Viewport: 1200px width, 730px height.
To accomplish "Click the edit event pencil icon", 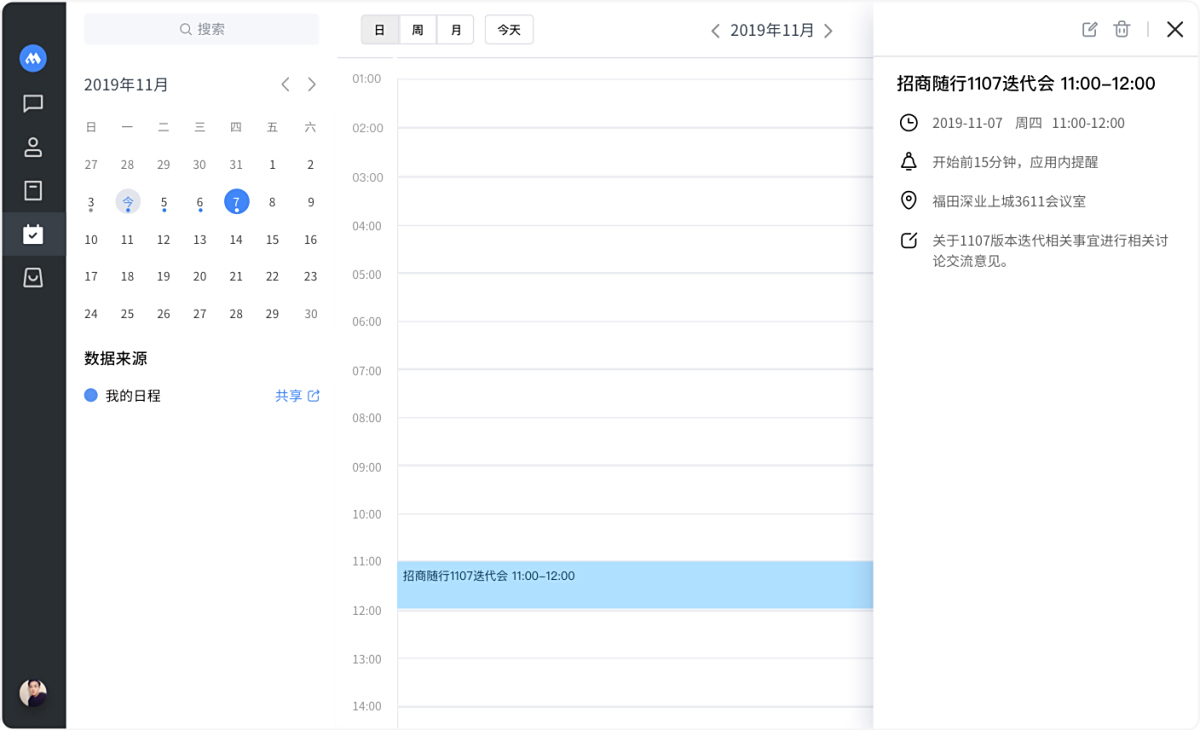I will (x=1090, y=30).
